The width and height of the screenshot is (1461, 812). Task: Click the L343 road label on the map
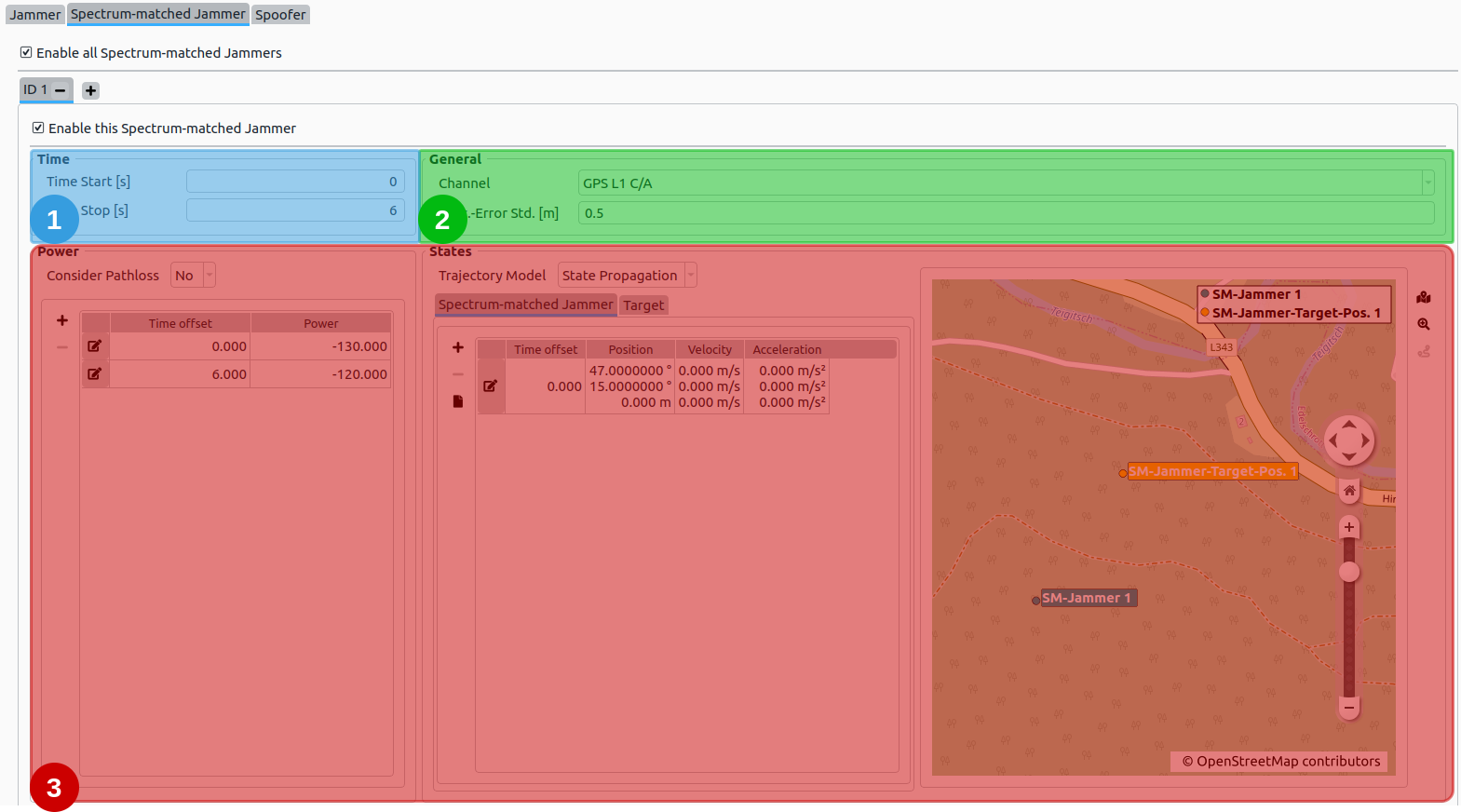pos(1221,347)
